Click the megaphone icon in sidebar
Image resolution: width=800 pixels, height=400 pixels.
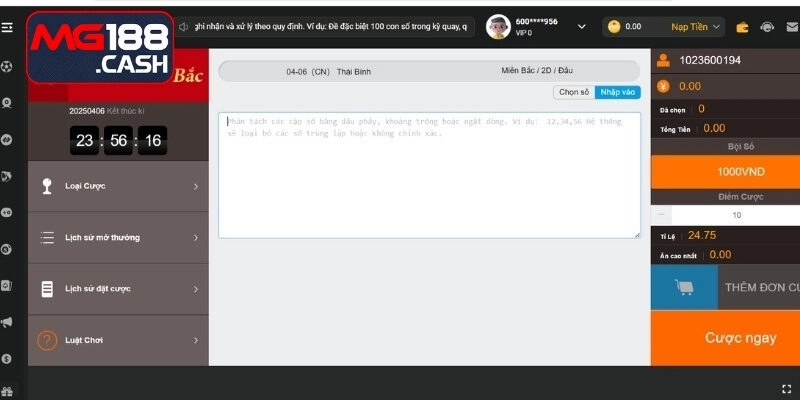pos(7,322)
